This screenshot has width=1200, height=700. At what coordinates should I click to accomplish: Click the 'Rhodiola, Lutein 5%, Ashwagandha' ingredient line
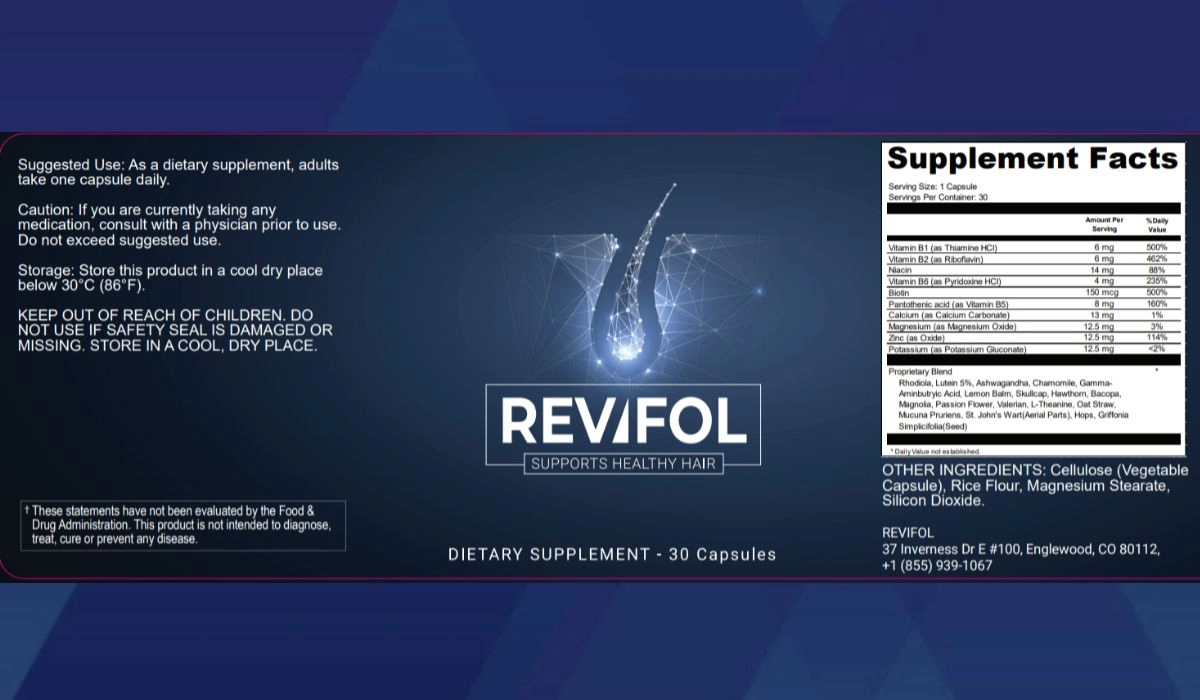(x=1005, y=383)
